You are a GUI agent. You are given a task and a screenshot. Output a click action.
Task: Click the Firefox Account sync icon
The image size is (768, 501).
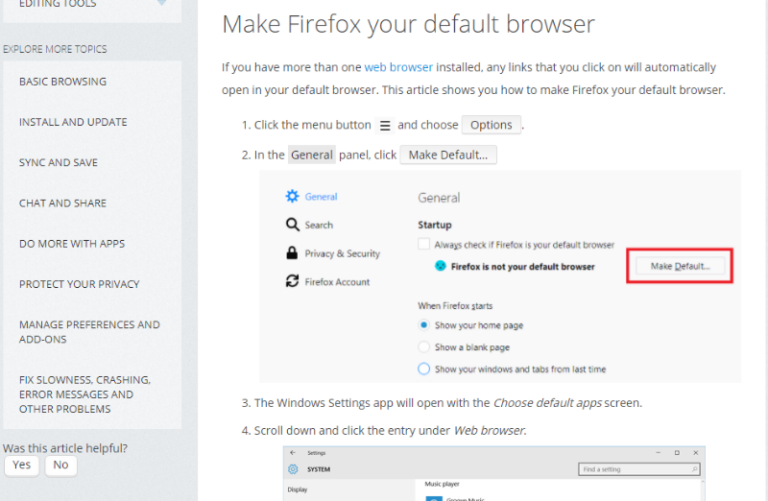coord(292,281)
